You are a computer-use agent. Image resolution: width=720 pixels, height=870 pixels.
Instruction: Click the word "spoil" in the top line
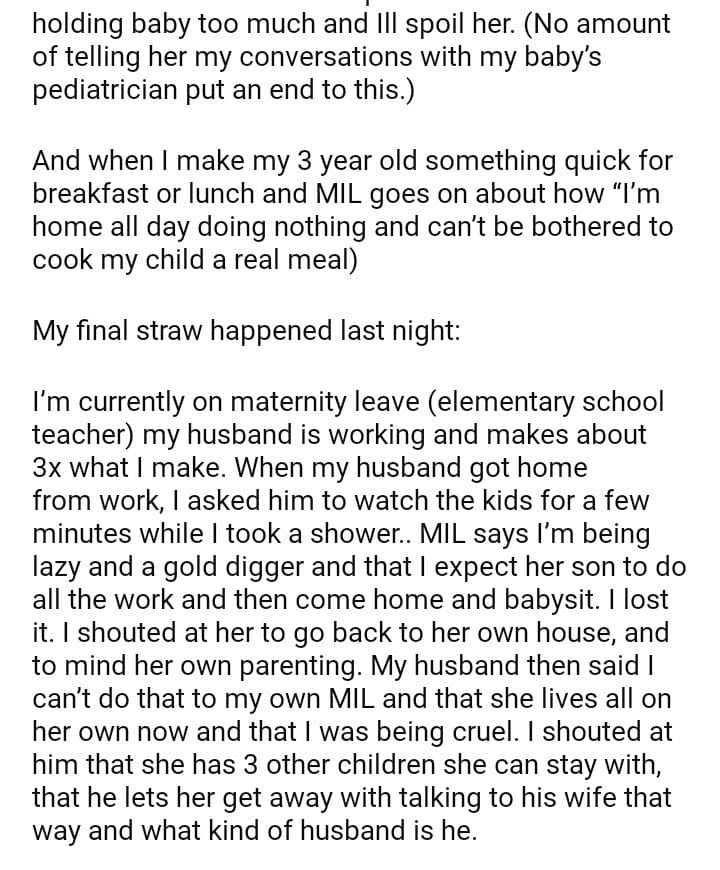[x=390, y=23]
